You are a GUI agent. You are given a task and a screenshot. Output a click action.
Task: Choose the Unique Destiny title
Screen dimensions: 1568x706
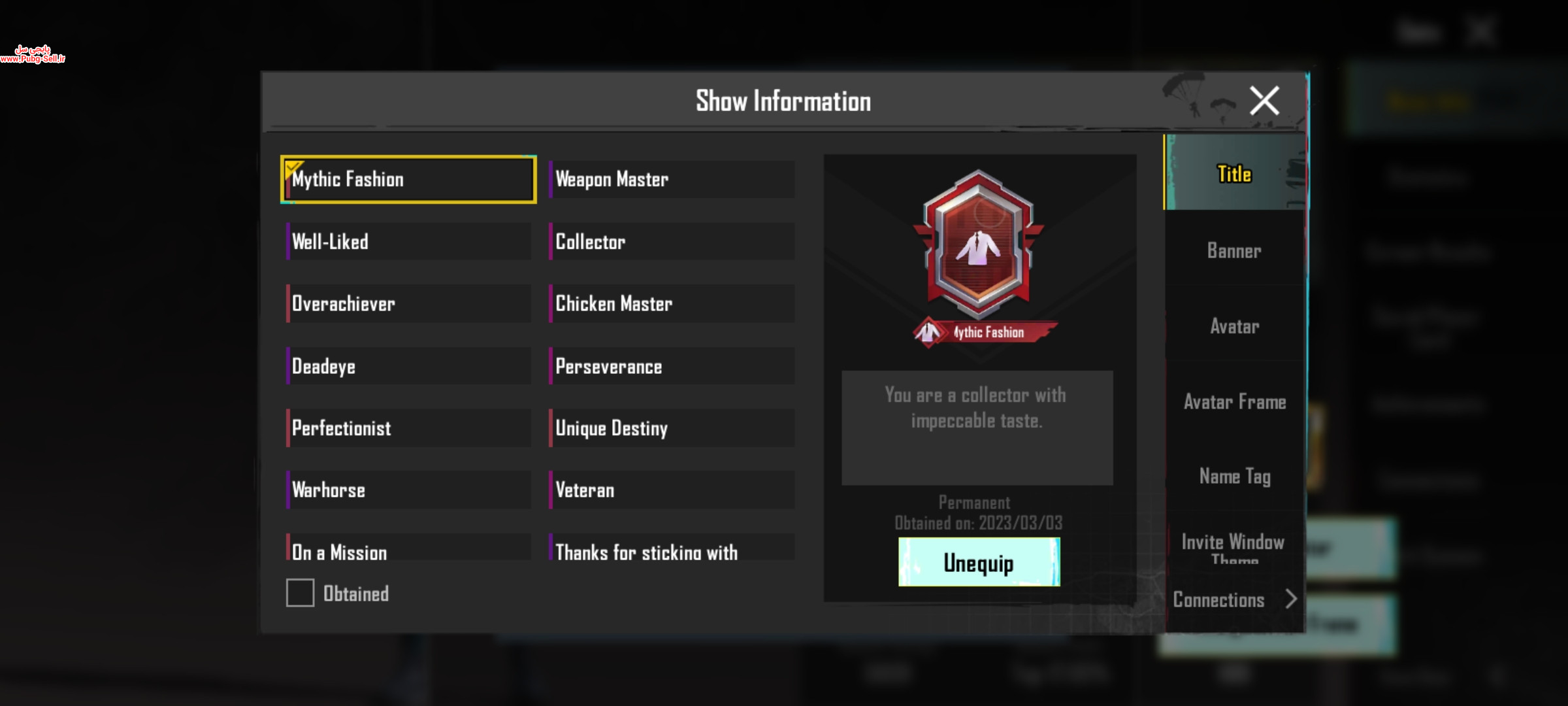(672, 428)
